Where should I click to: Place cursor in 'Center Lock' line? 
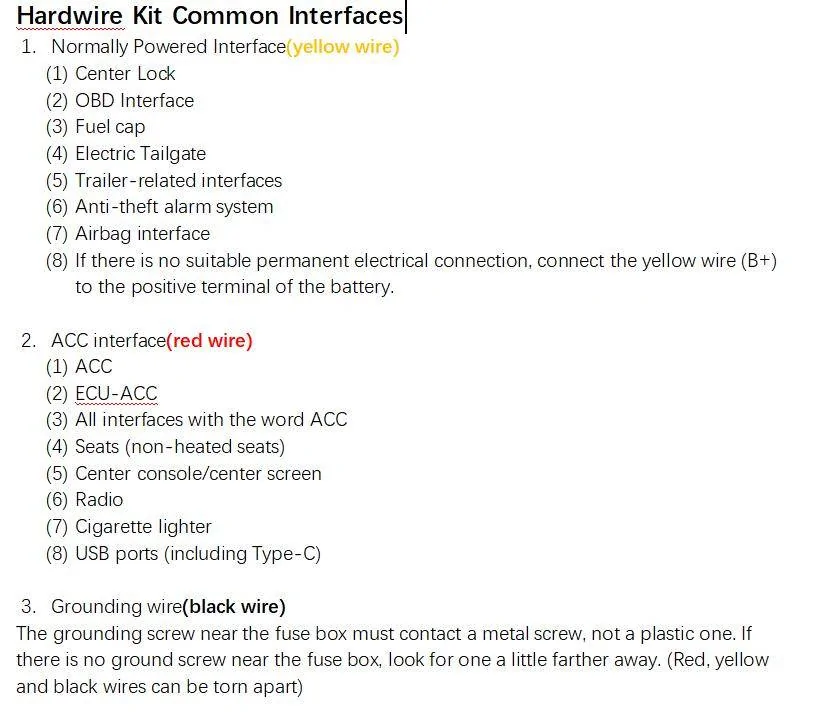pos(125,74)
